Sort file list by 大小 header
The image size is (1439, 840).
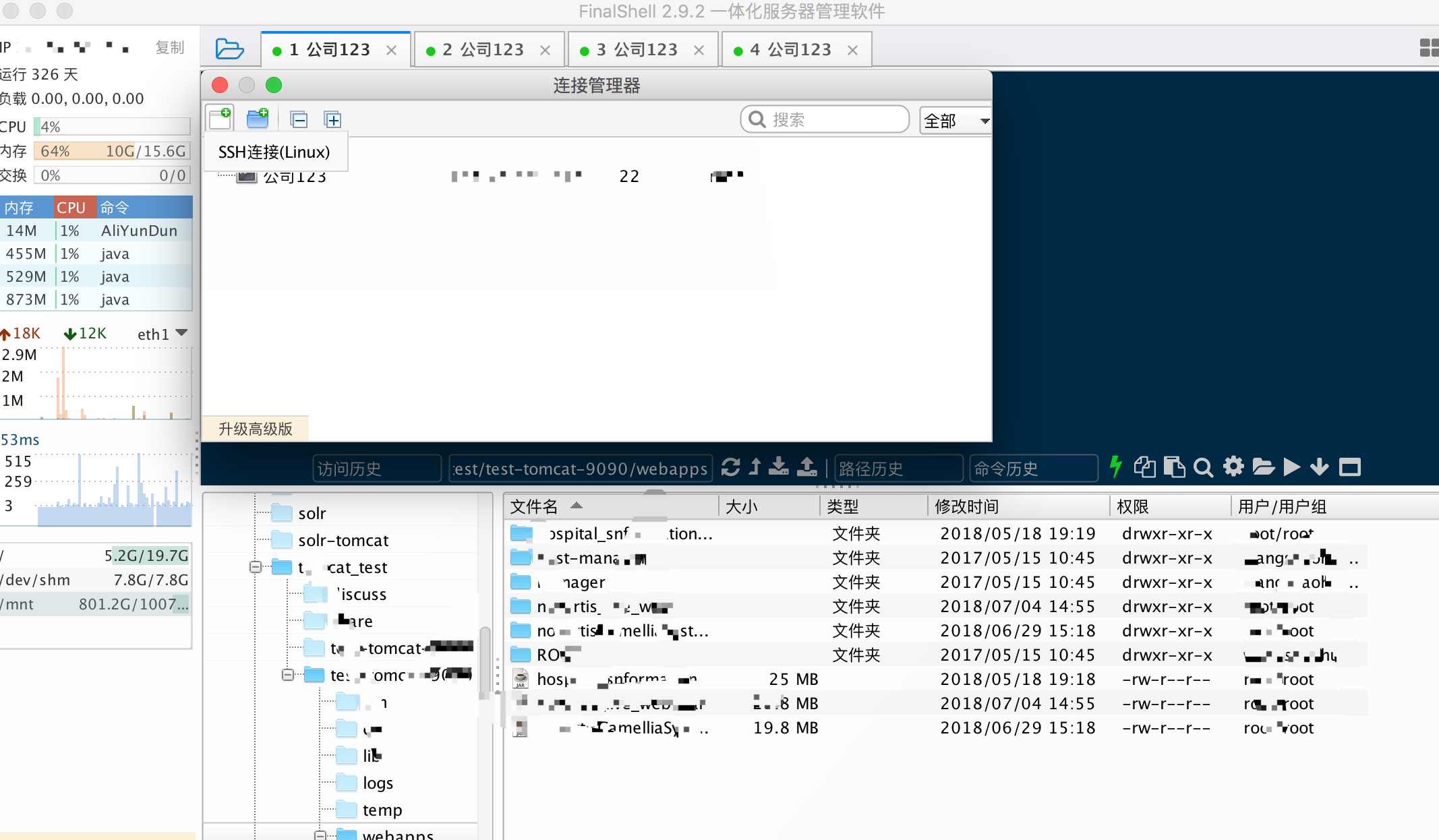coord(769,506)
